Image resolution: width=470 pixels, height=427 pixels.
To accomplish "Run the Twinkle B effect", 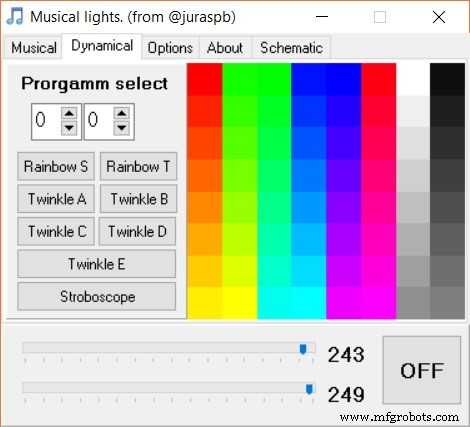I will click(138, 199).
